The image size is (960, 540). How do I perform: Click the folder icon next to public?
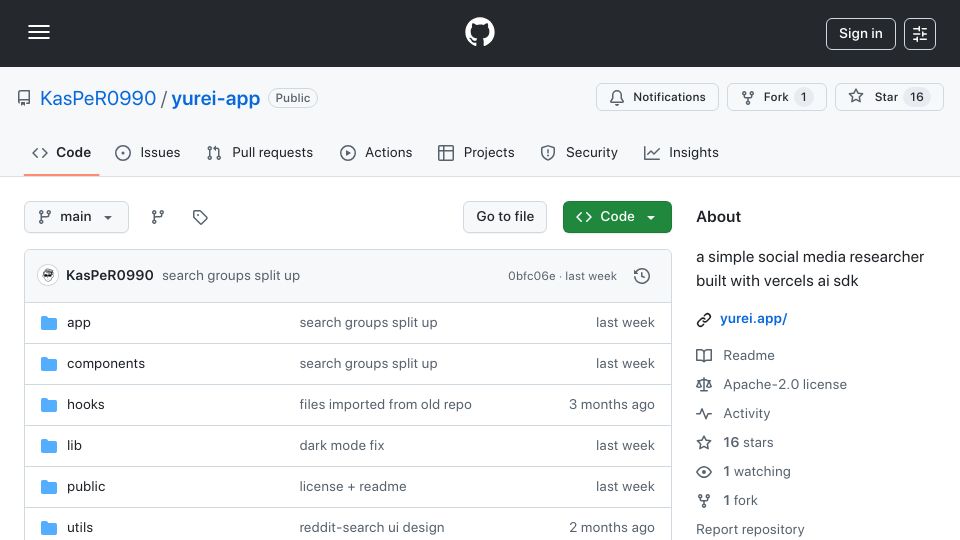coord(49,487)
